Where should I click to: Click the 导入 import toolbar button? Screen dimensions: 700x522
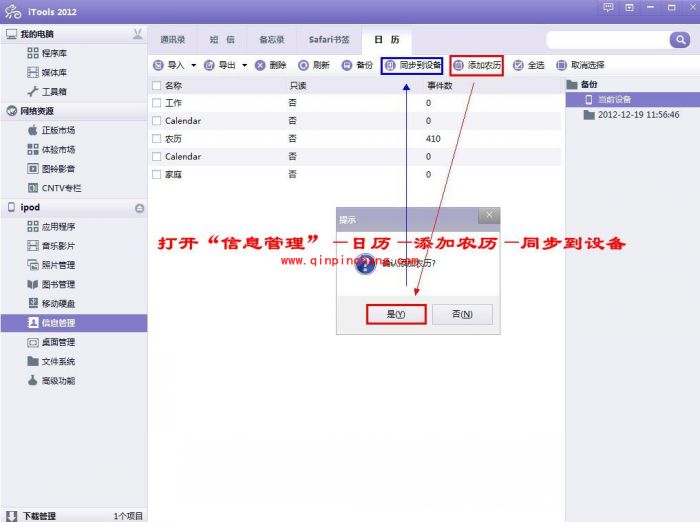(x=169, y=65)
